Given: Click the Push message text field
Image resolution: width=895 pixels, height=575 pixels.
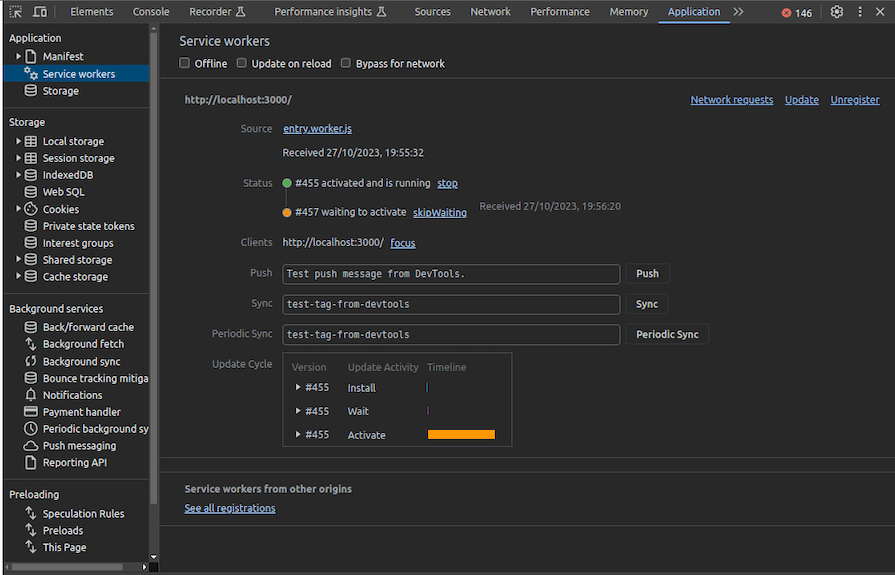Looking at the screenshot, I should pos(451,274).
